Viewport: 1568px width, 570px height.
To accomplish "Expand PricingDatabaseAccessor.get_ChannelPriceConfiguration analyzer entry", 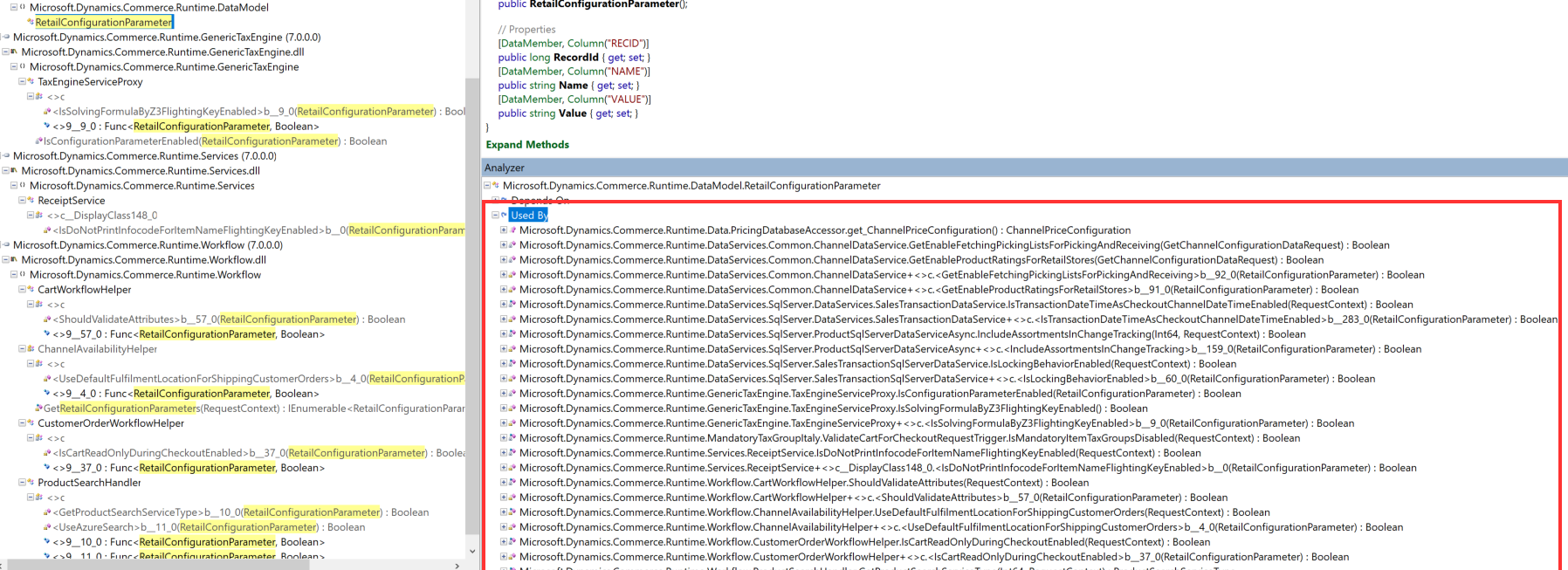I will (x=504, y=230).
